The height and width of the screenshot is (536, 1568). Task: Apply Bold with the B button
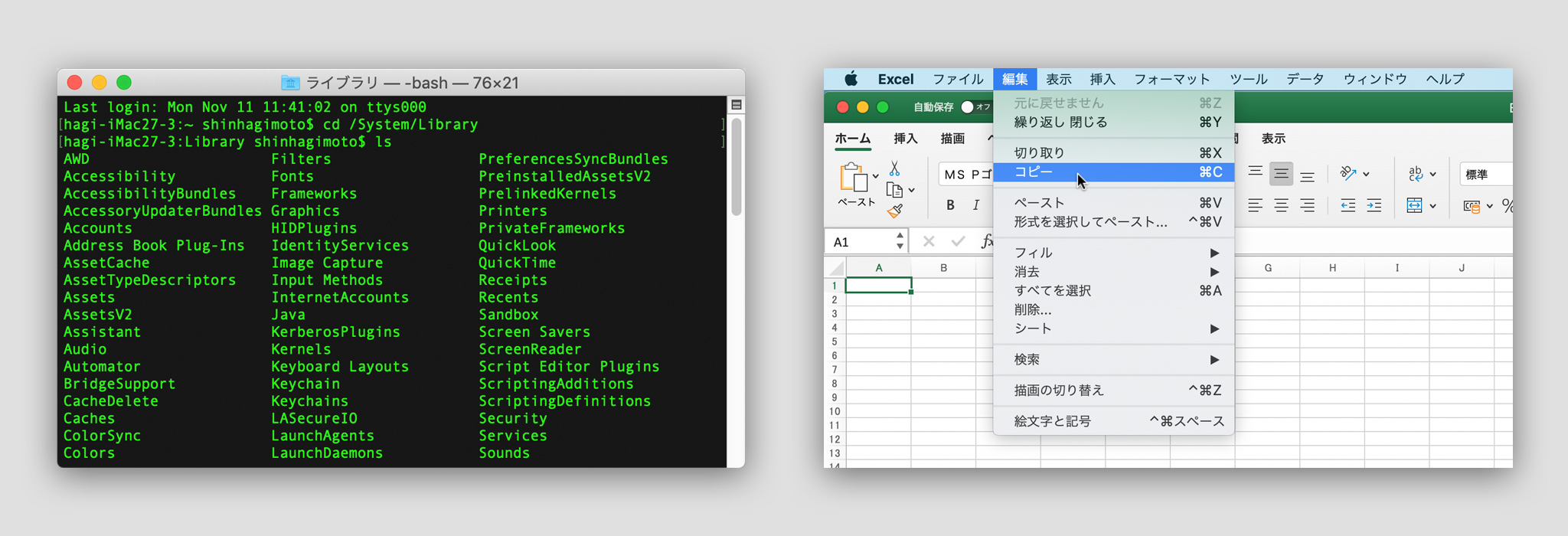click(950, 205)
